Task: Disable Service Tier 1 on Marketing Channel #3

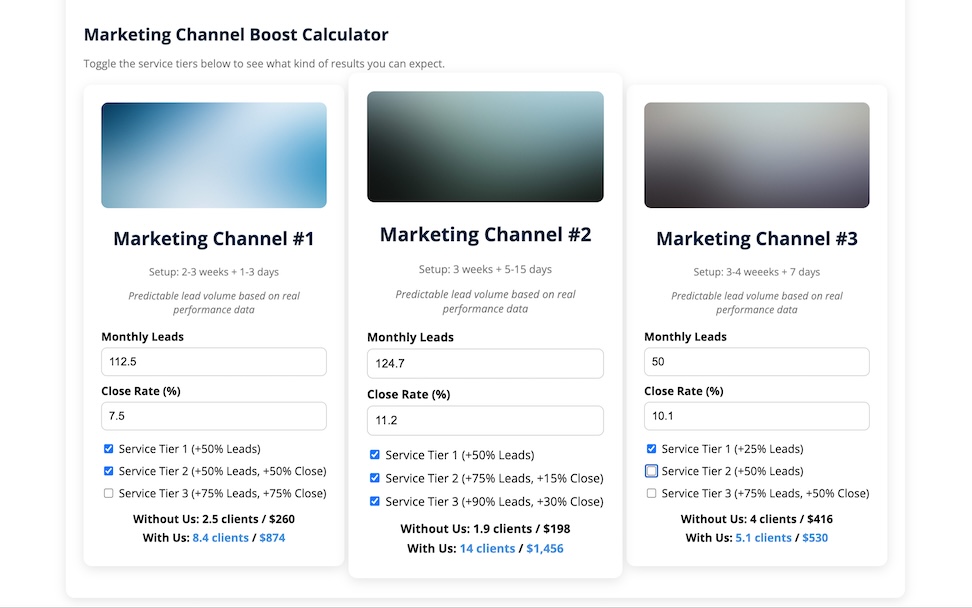Action: coord(651,449)
